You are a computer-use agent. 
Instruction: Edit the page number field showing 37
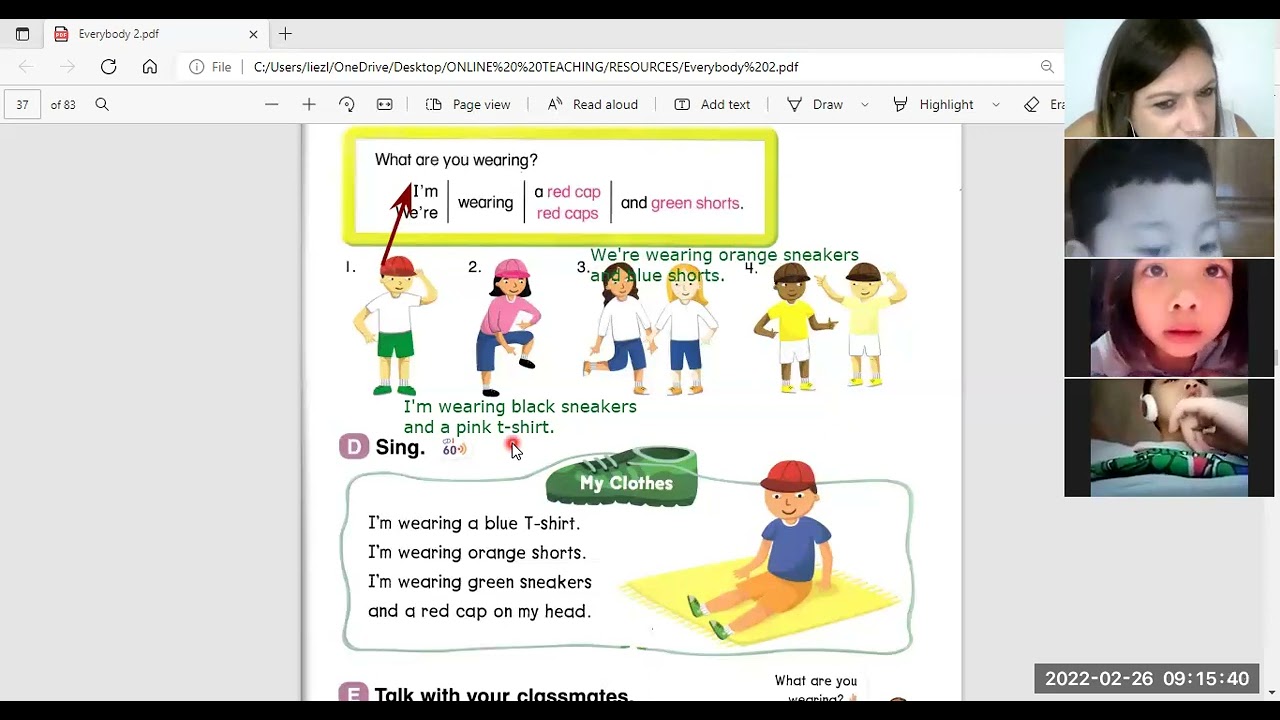click(x=22, y=104)
